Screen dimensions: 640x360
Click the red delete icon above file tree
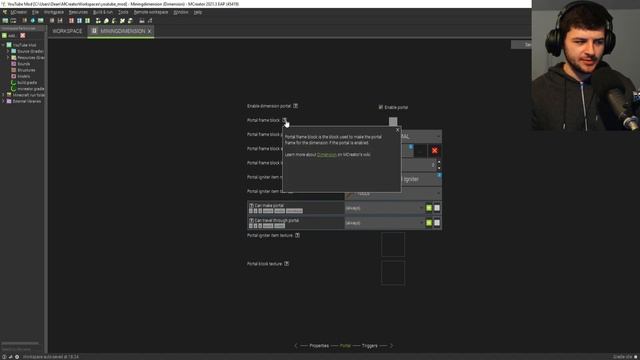click(x=23, y=36)
